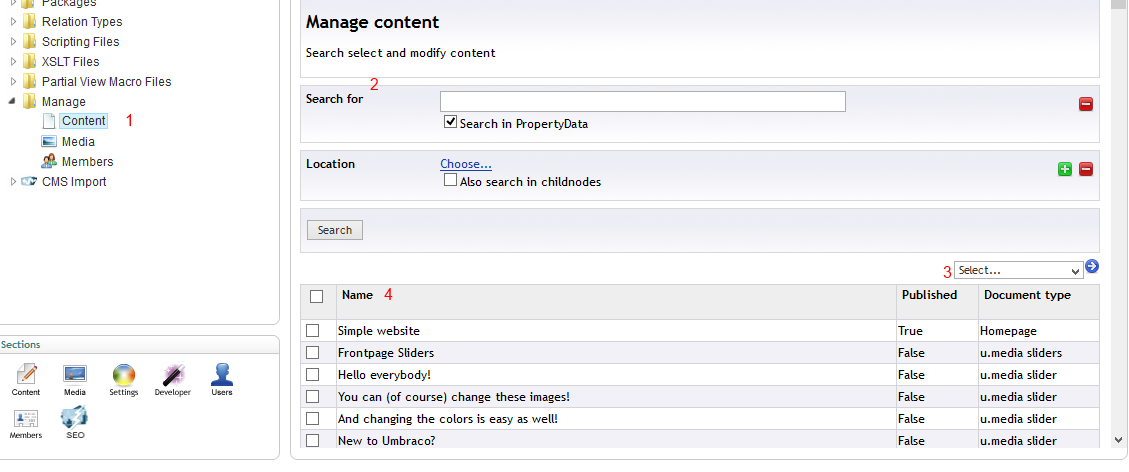Click the blue arrow beside Select dropdown
The height and width of the screenshot is (472, 1129).
(1092, 267)
